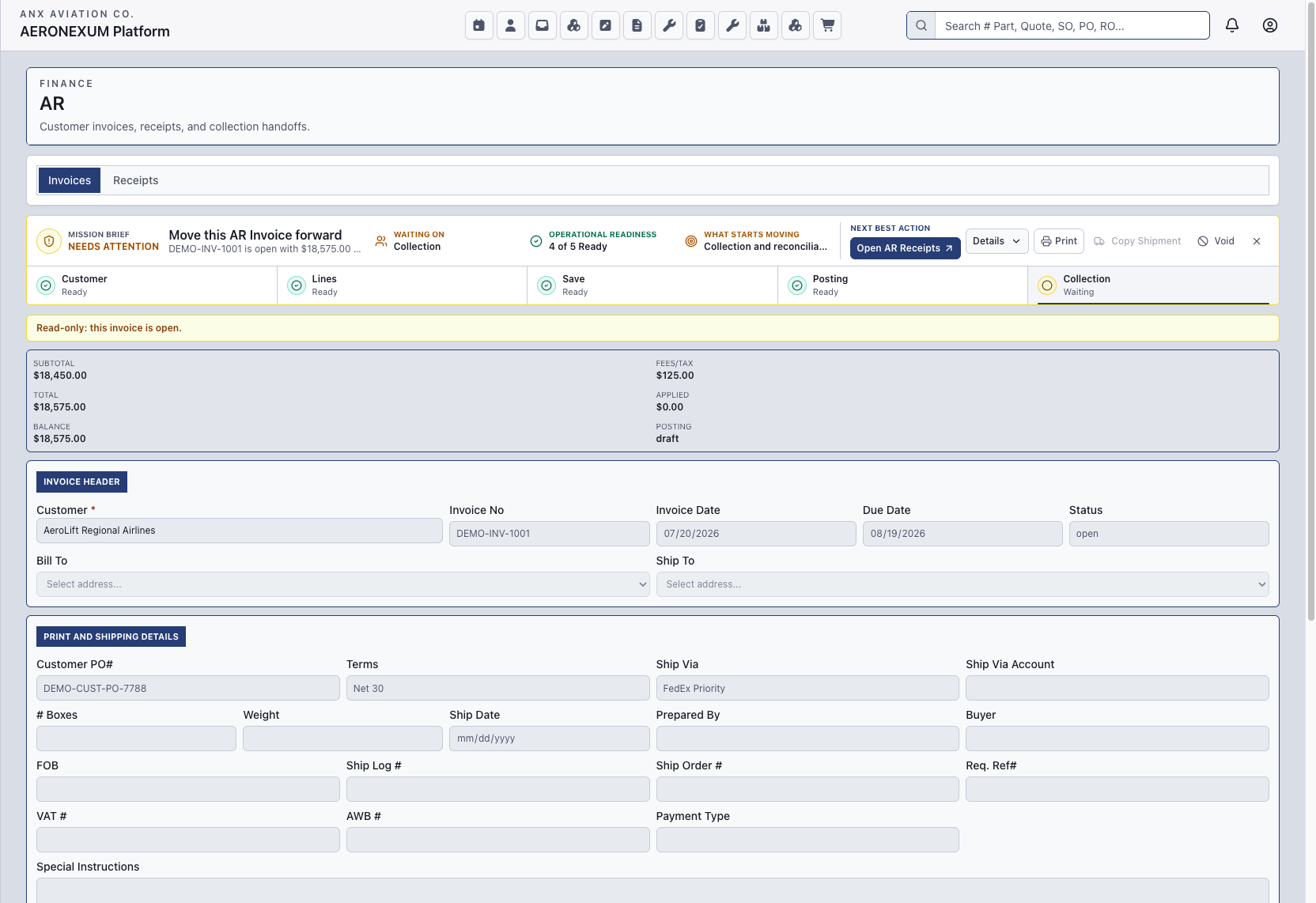Open the Ship To address dropdown

[x=962, y=584]
